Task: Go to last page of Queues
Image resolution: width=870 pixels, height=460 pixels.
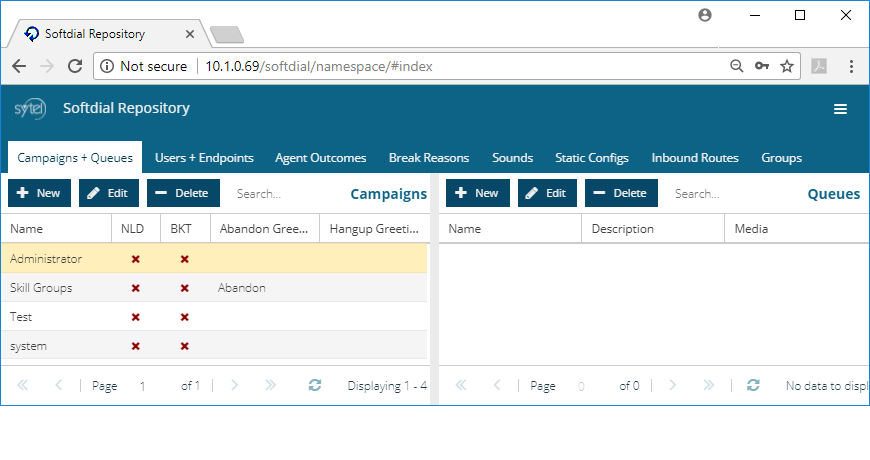Action: 709,385
